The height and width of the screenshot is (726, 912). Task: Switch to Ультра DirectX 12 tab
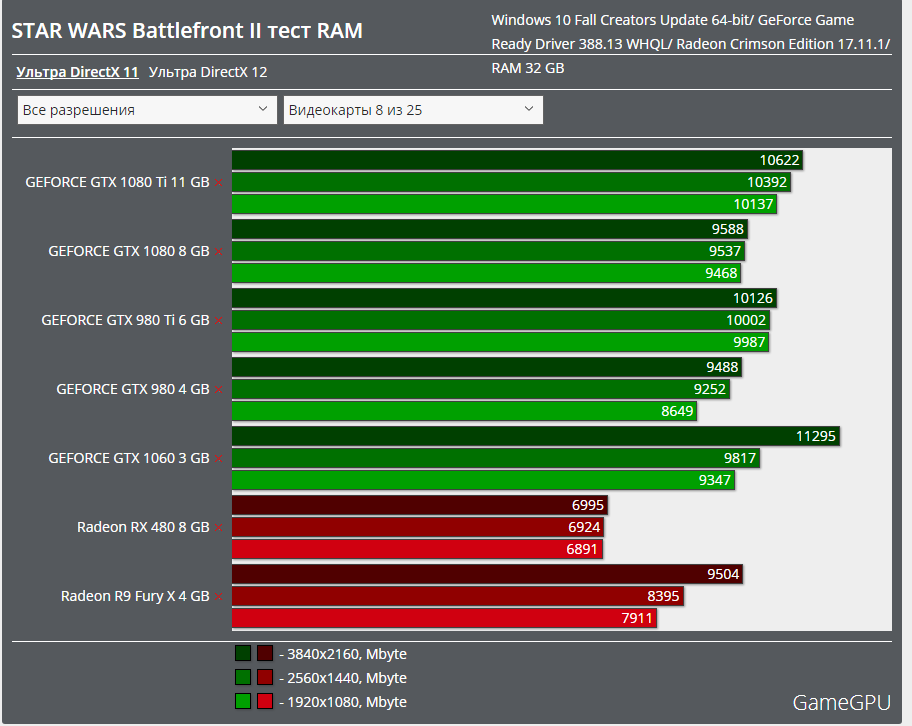(208, 72)
